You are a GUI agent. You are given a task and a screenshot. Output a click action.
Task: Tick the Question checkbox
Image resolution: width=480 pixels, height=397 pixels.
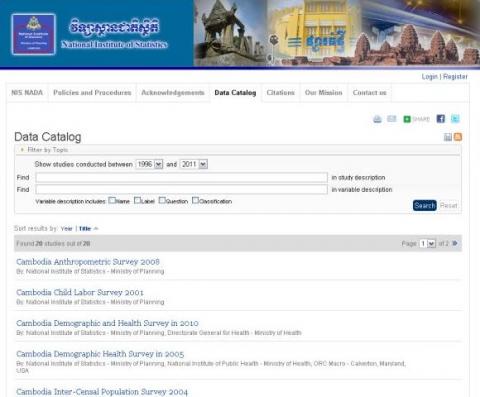162,200
